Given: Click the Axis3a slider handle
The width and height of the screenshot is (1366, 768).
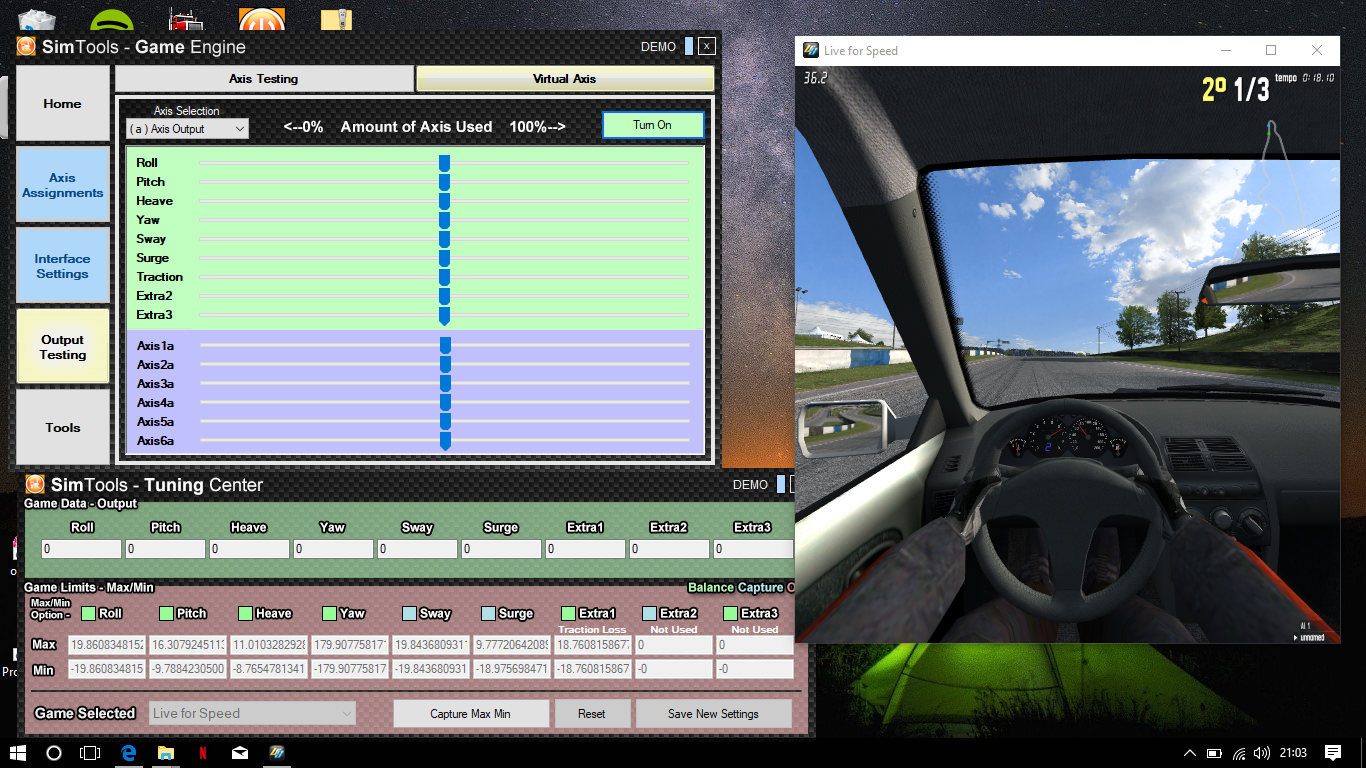Looking at the screenshot, I should 445,384.
